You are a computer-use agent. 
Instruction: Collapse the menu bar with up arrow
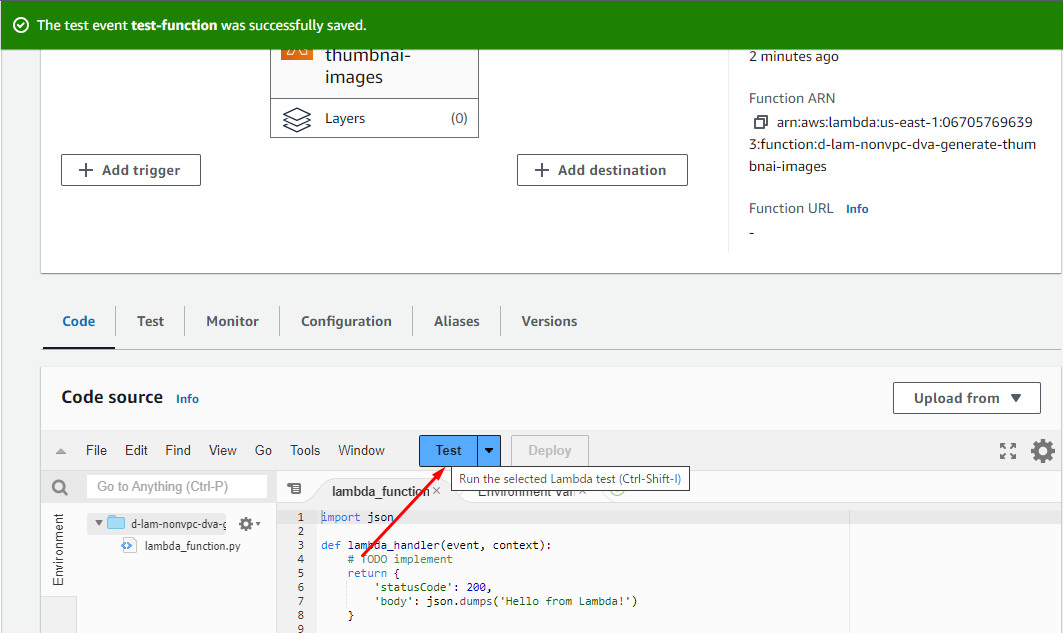pos(61,451)
